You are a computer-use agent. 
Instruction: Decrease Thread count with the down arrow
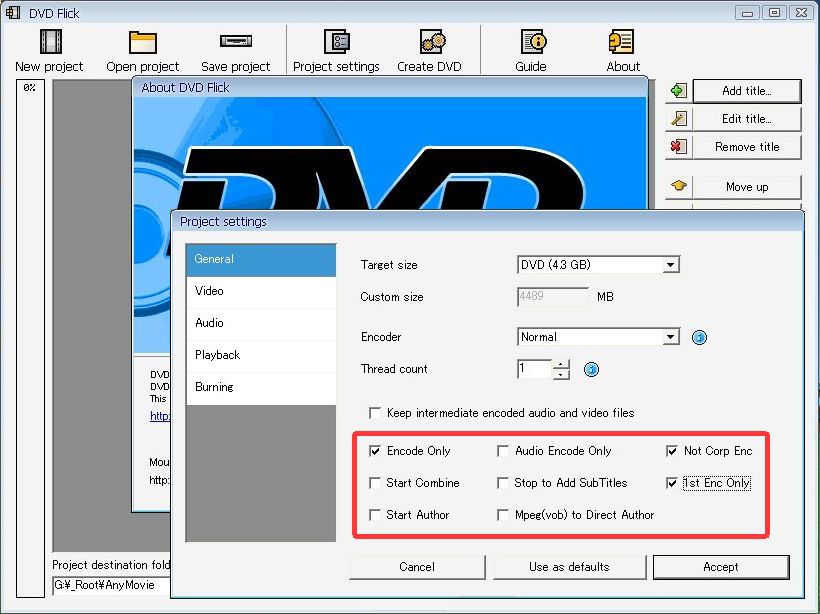(x=561, y=374)
